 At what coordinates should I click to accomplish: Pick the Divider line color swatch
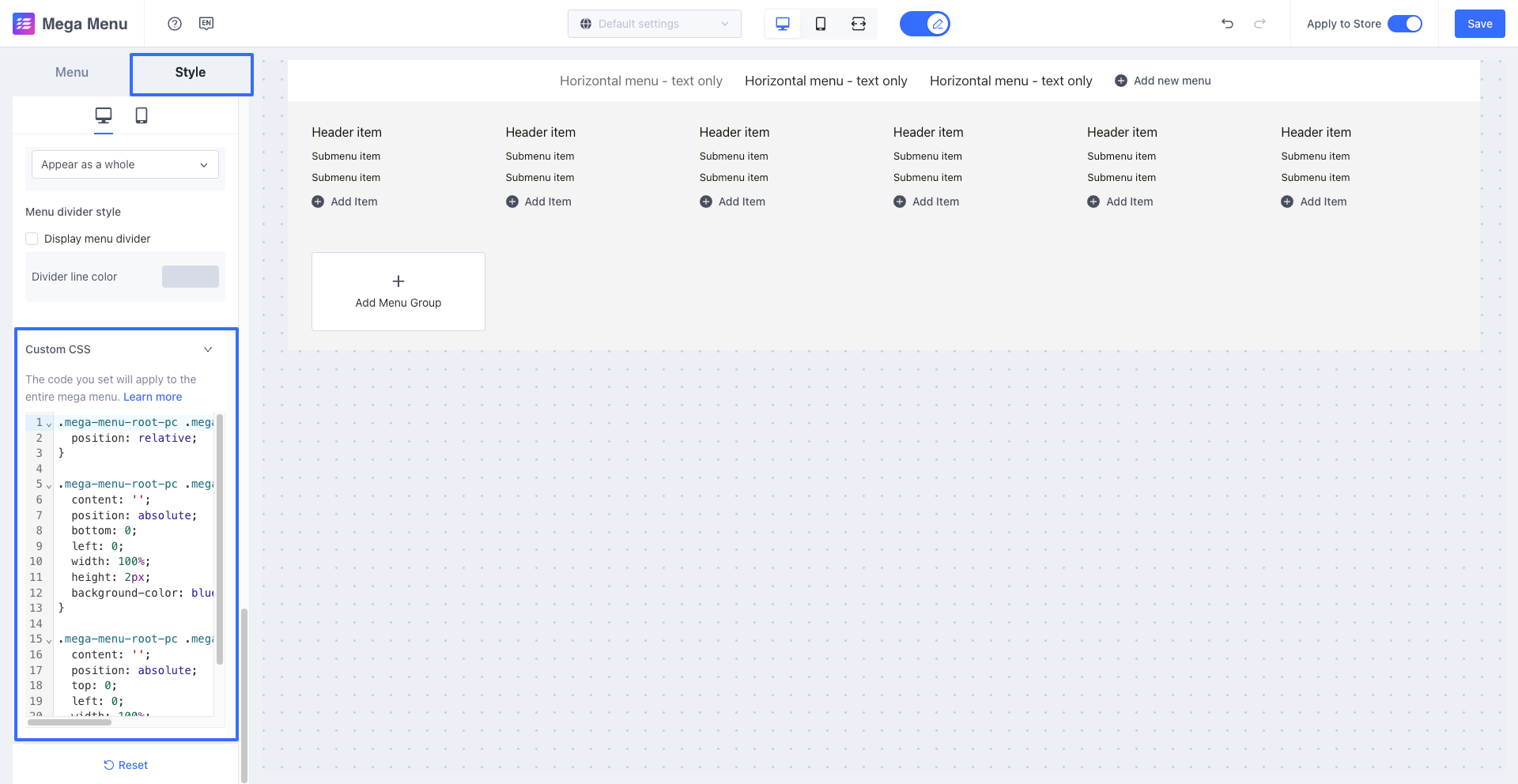pos(191,277)
